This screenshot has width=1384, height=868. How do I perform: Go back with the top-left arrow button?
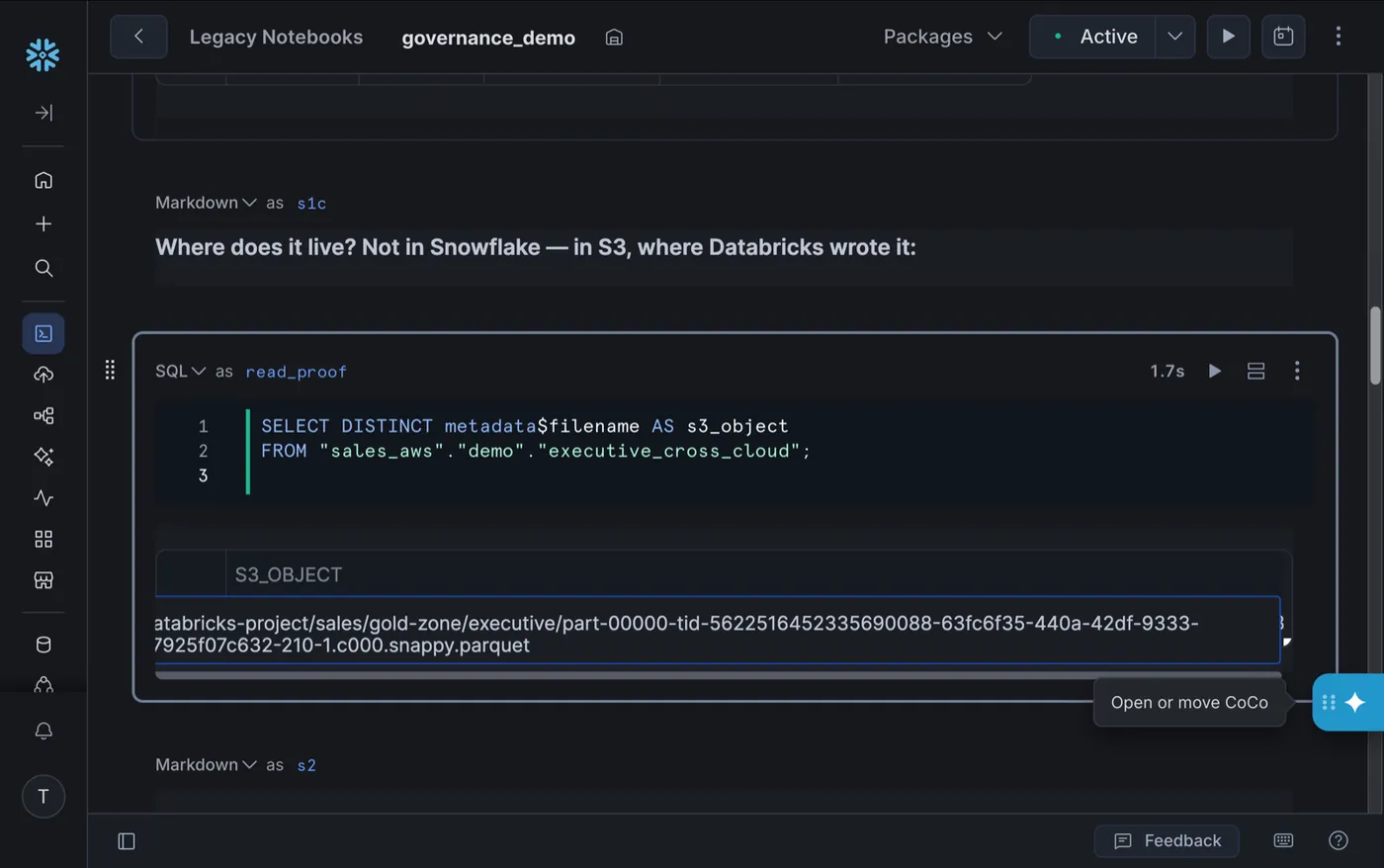point(138,37)
